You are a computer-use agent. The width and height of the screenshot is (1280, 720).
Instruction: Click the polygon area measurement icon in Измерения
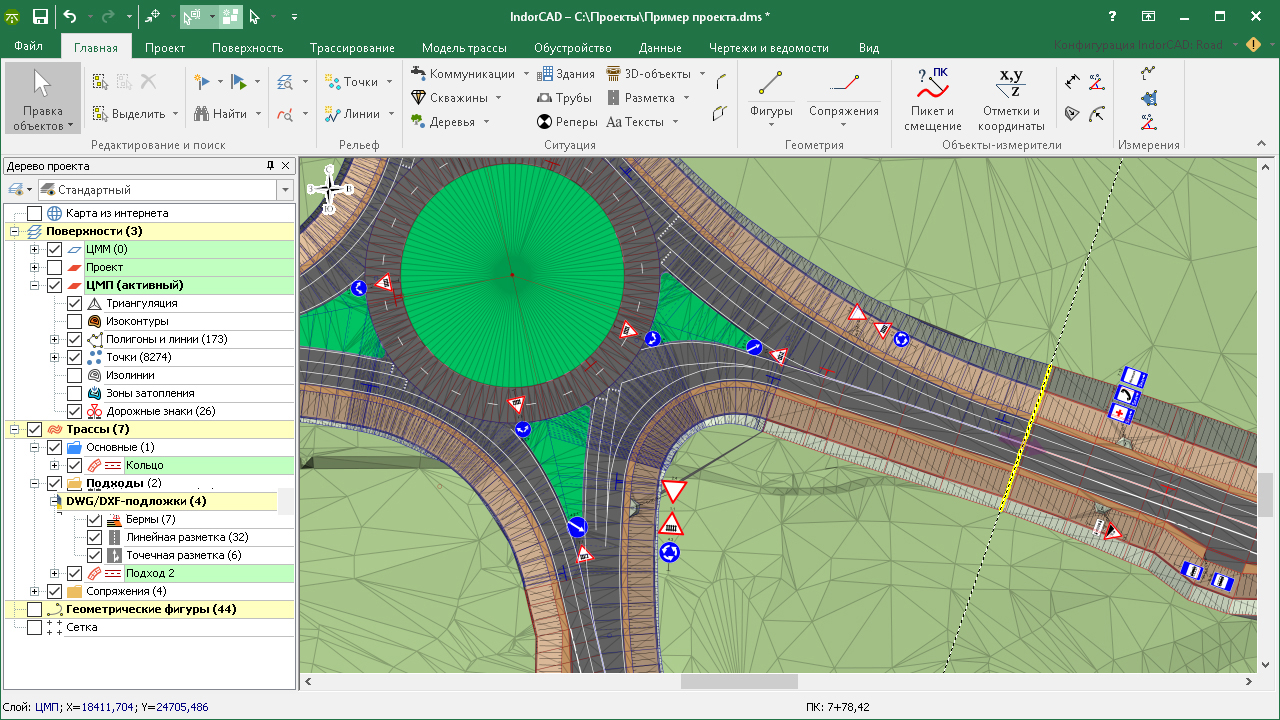click(1149, 98)
